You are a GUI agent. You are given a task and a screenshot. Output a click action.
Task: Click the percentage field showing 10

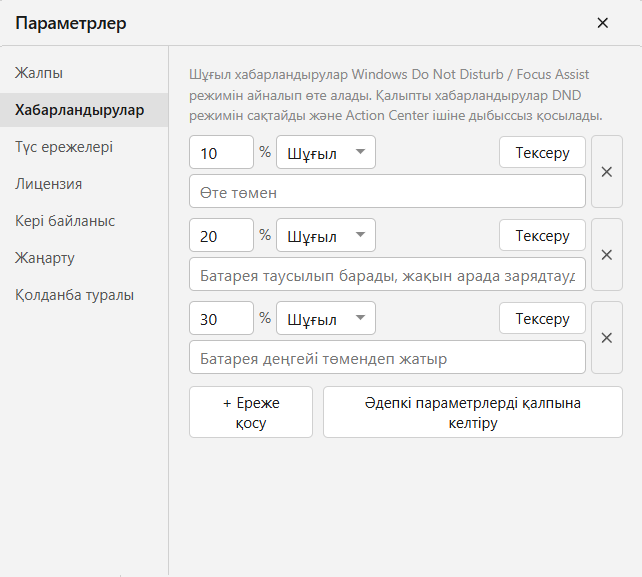click(222, 152)
